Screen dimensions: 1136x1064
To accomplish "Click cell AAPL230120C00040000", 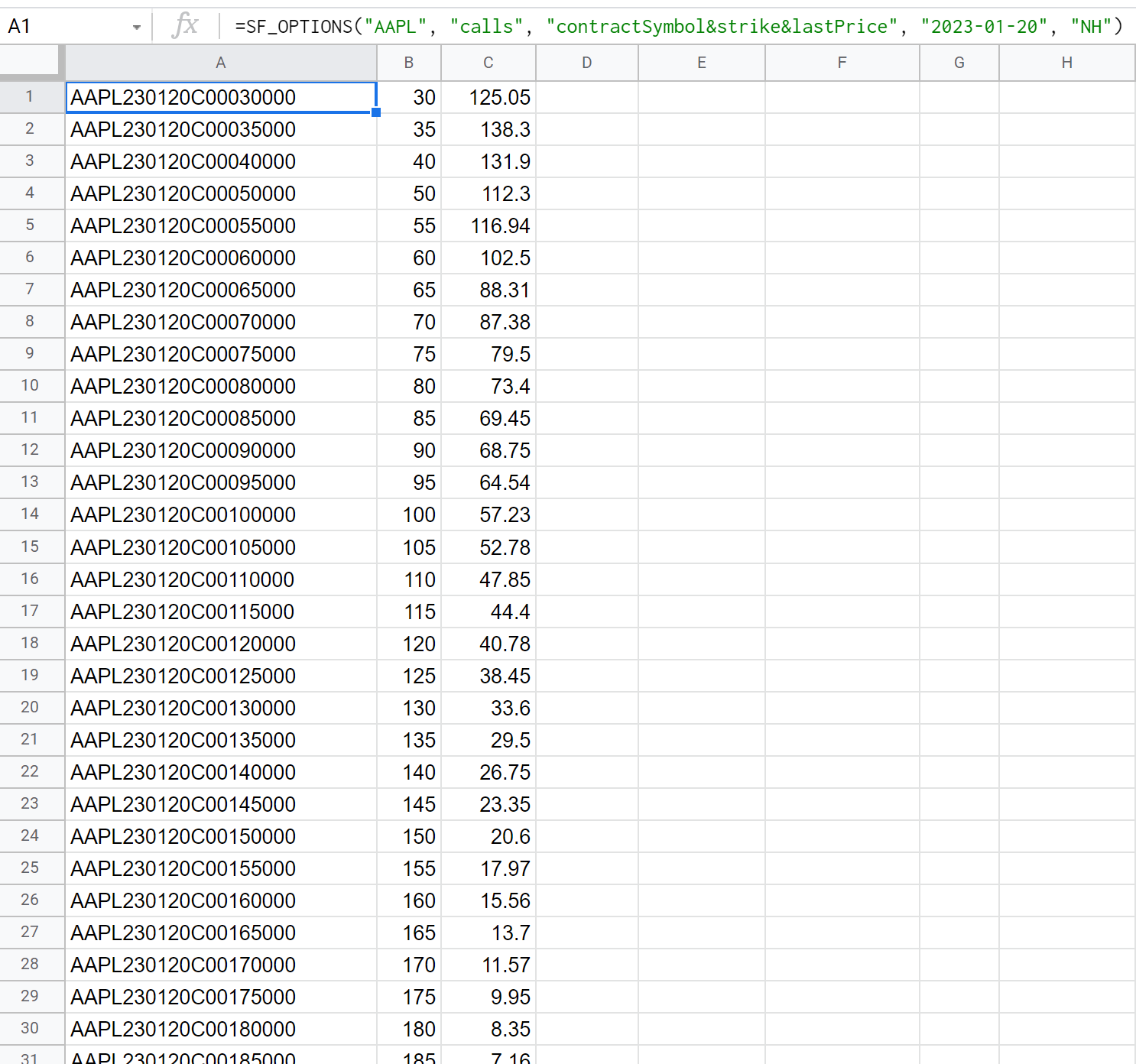I will [221, 161].
